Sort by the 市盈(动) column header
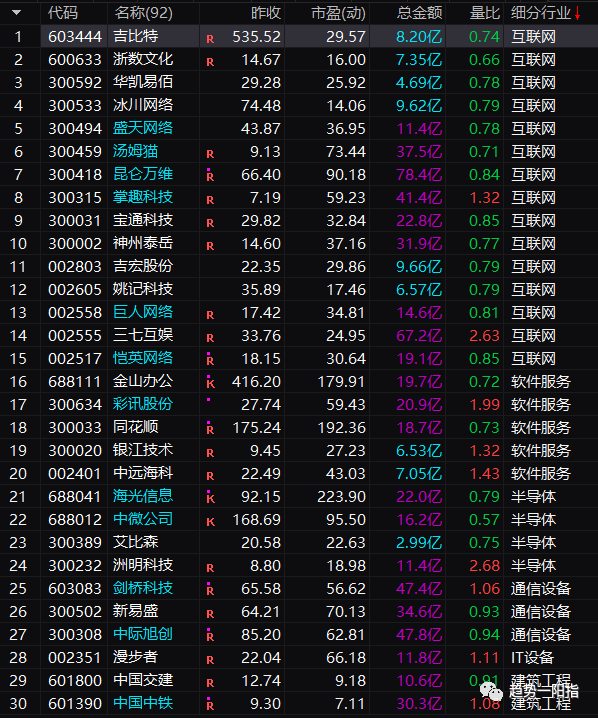The height and width of the screenshot is (718, 598). click(x=338, y=13)
